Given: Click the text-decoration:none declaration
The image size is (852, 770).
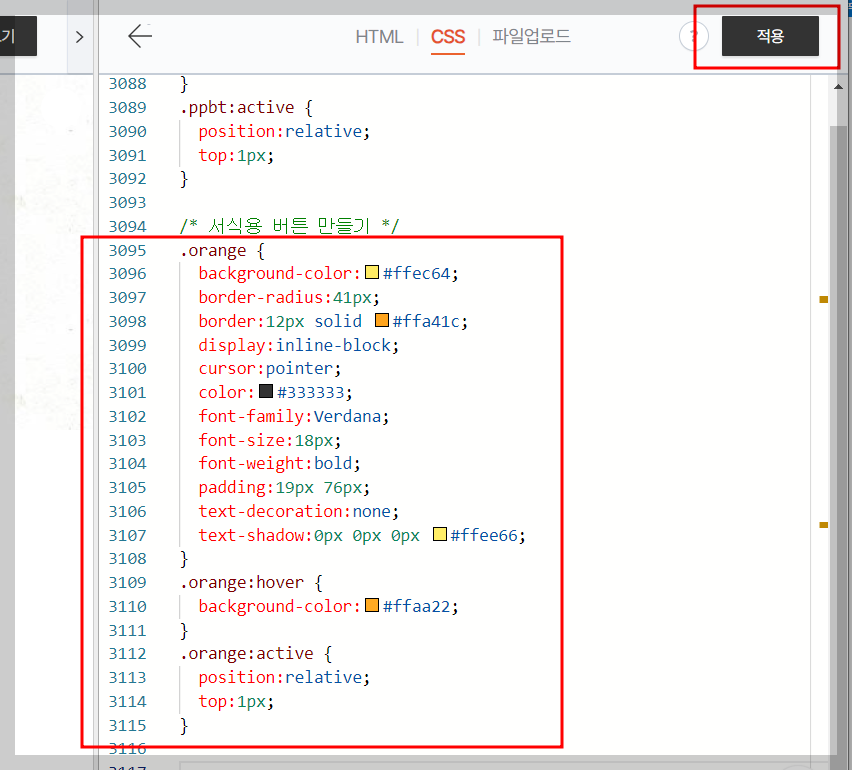Looking at the screenshot, I should coord(298,511).
